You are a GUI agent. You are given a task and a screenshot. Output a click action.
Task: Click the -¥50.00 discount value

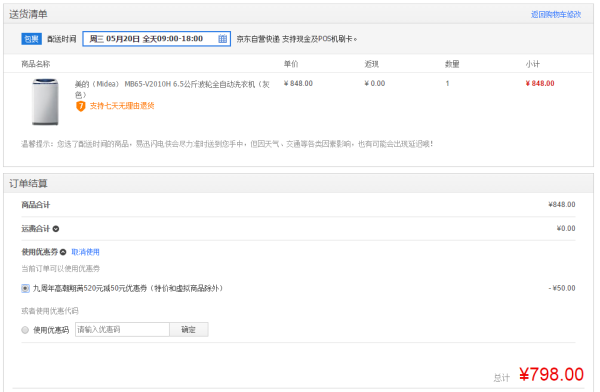[562, 288]
